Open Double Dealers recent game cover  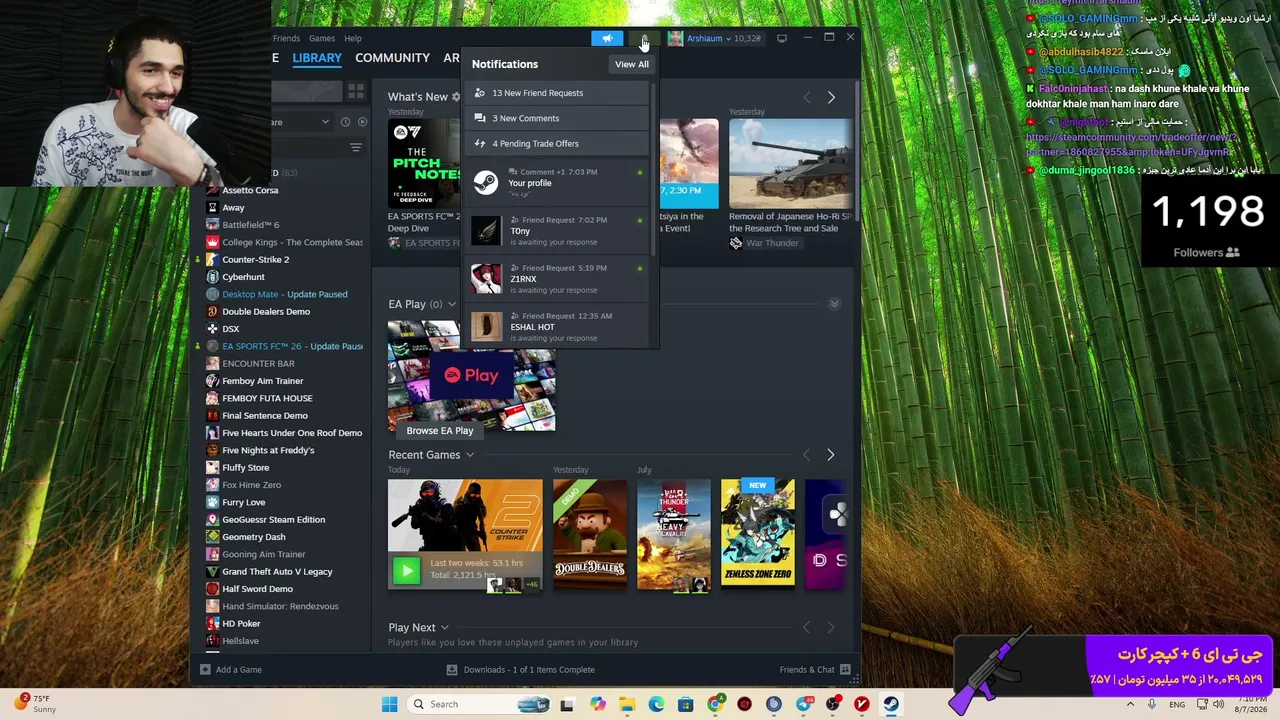pos(590,535)
